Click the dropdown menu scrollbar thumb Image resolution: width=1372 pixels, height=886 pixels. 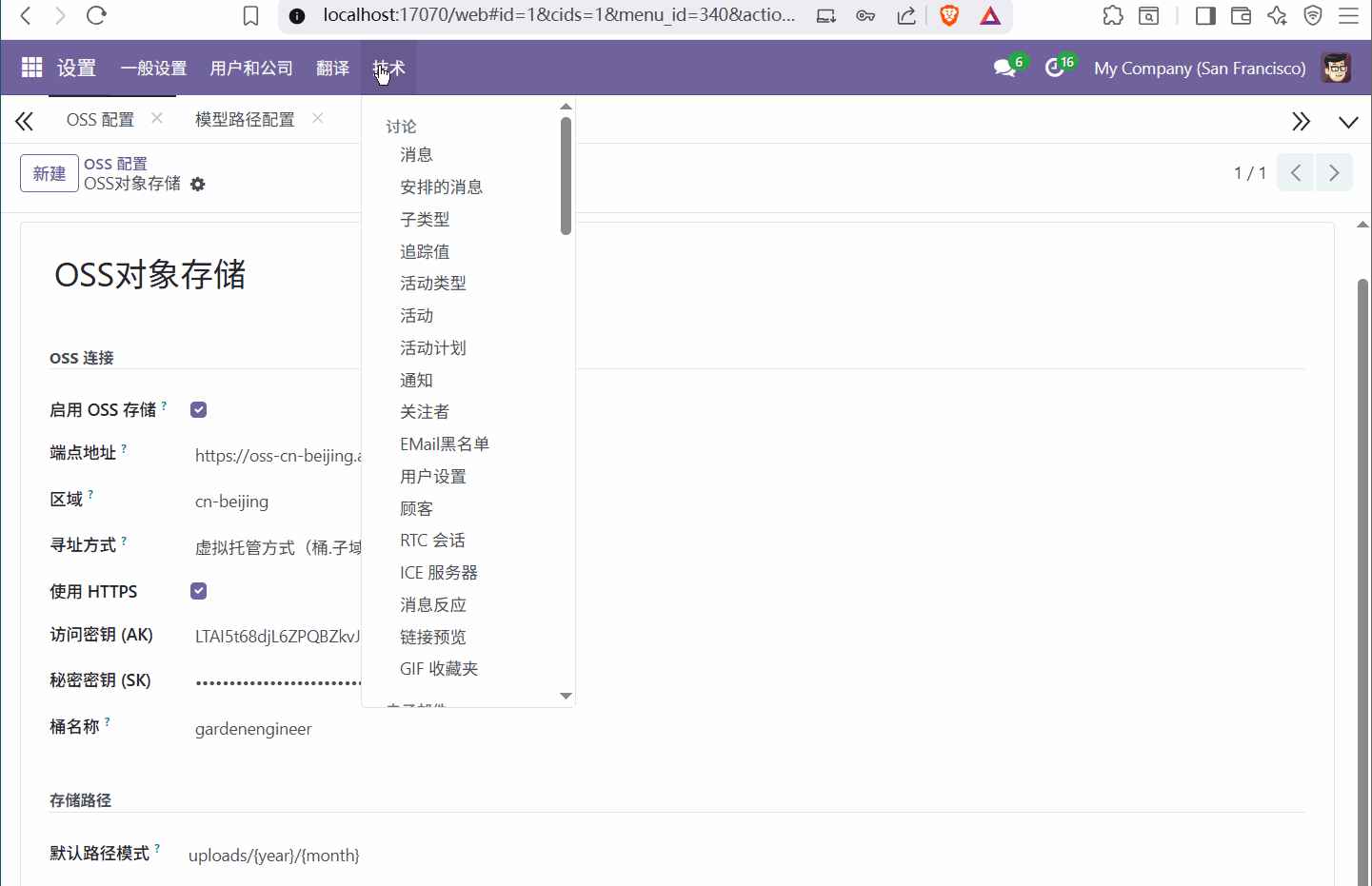pyautogui.click(x=566, y=175)
